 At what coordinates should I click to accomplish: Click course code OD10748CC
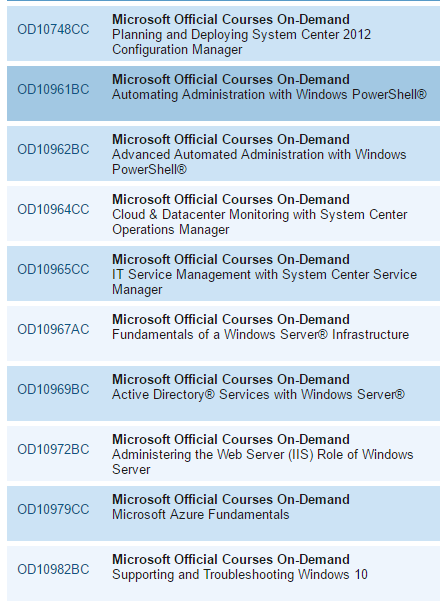pyautogui.click(x=53, y=29)
